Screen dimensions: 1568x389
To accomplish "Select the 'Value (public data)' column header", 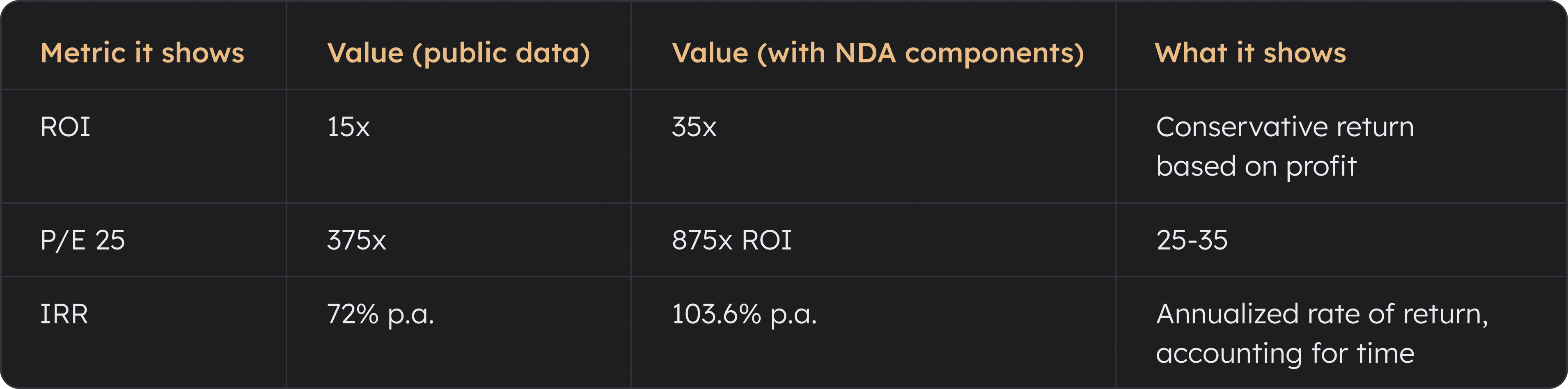I will 458,53.
